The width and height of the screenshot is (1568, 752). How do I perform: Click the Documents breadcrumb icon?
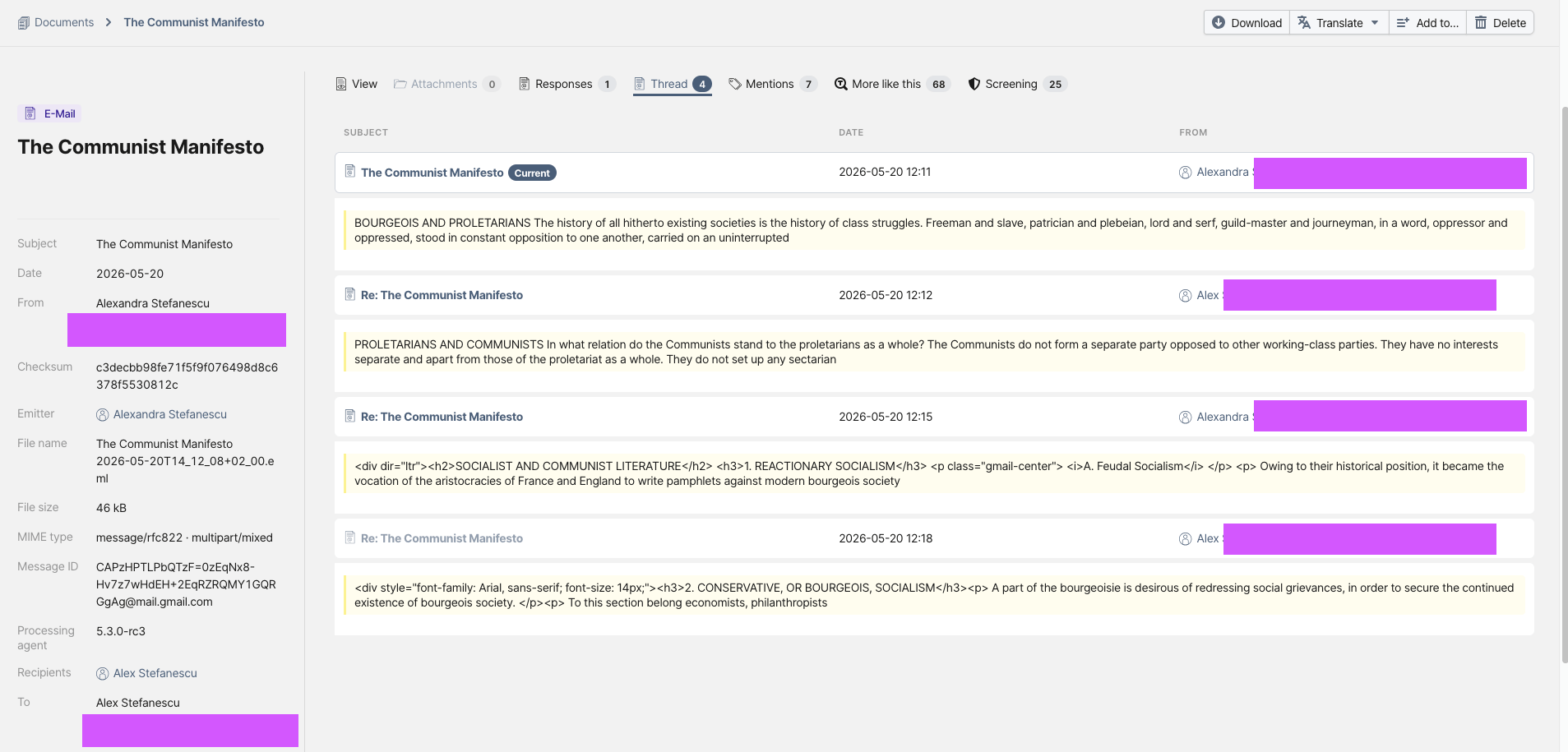pyautogui.click(x=24, y=23)
